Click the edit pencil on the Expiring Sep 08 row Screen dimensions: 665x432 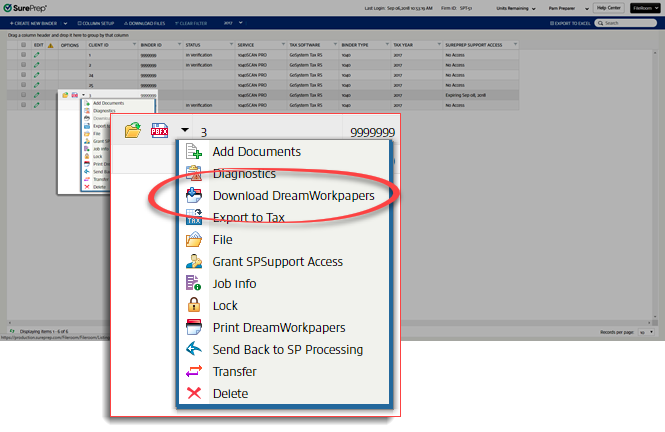point(36,95)
